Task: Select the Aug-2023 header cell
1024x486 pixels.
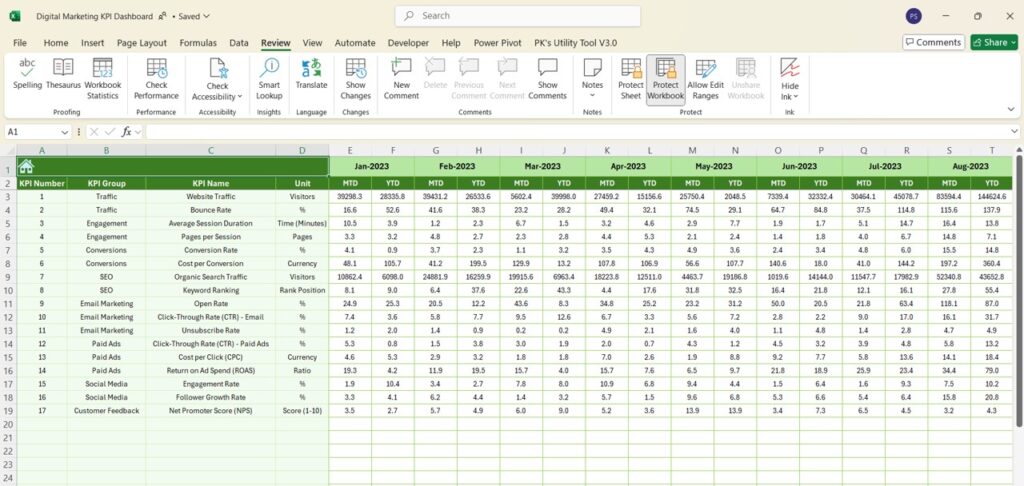Action: pos(970,167)
